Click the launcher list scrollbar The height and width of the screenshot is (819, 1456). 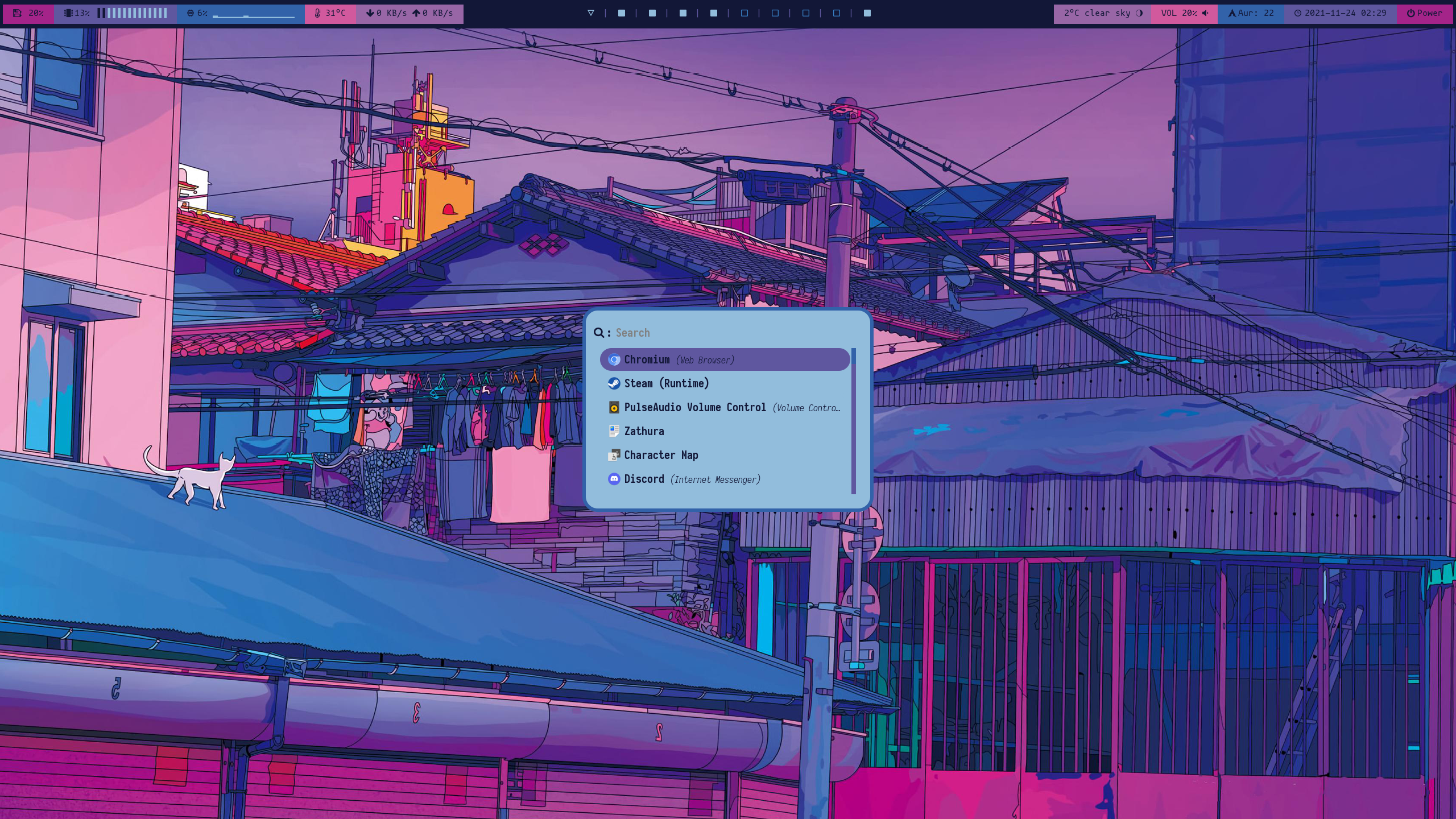click(x=853, y=421)
